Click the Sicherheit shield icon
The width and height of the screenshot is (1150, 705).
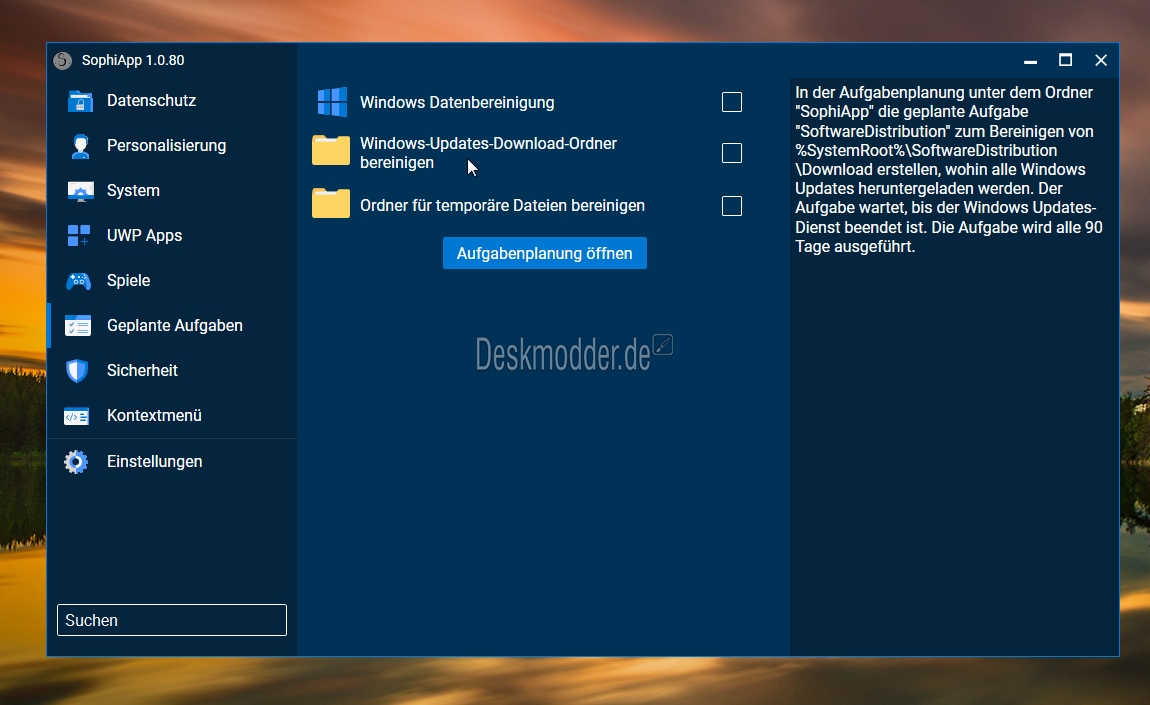[x=77, y=370]
